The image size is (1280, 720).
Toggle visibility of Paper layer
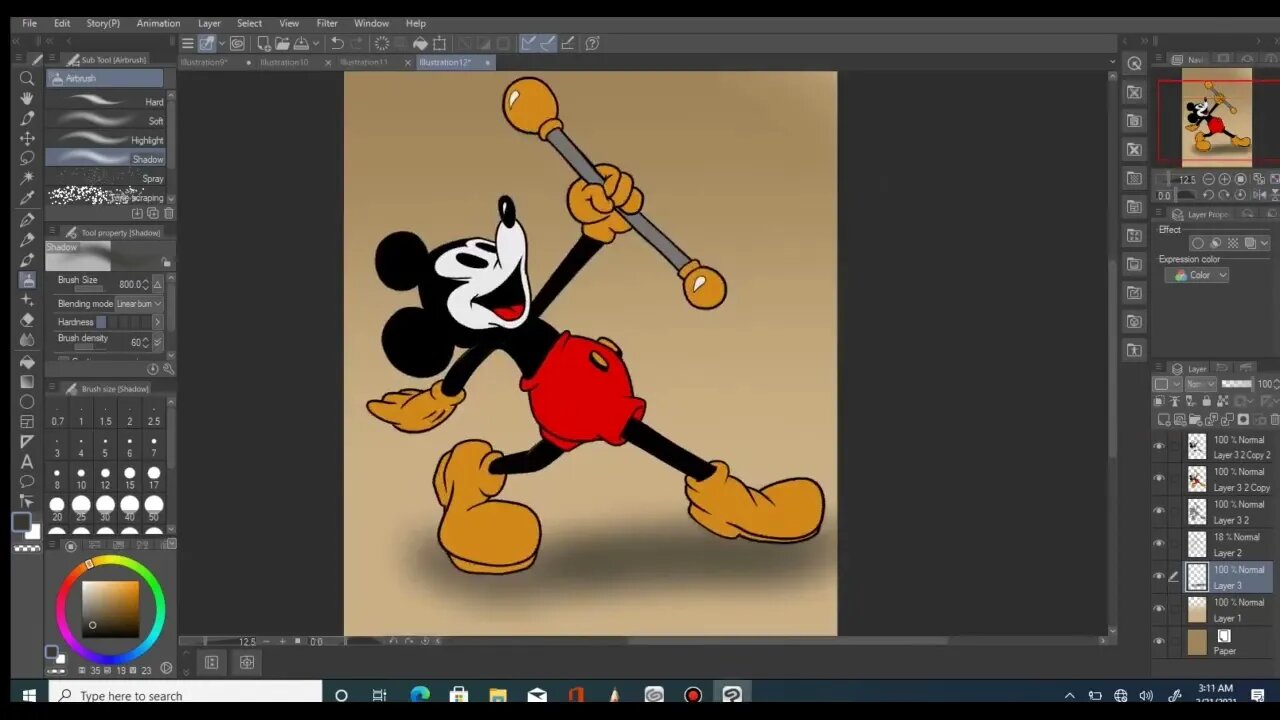point(1159,642)
